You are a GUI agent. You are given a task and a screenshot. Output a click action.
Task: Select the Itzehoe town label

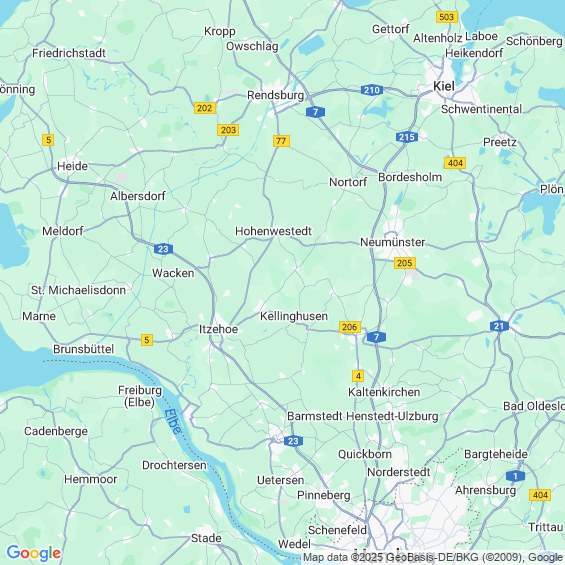tap(218, 329)
